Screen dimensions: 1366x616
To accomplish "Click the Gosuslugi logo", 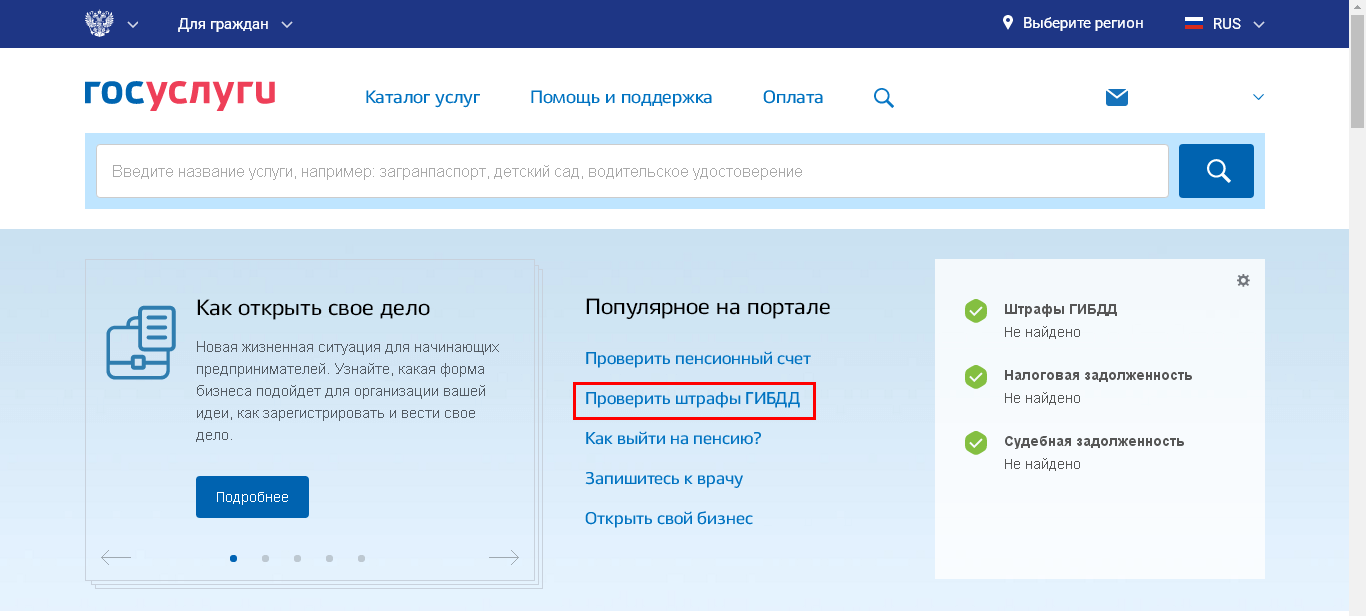I will [x=180, y=94].
